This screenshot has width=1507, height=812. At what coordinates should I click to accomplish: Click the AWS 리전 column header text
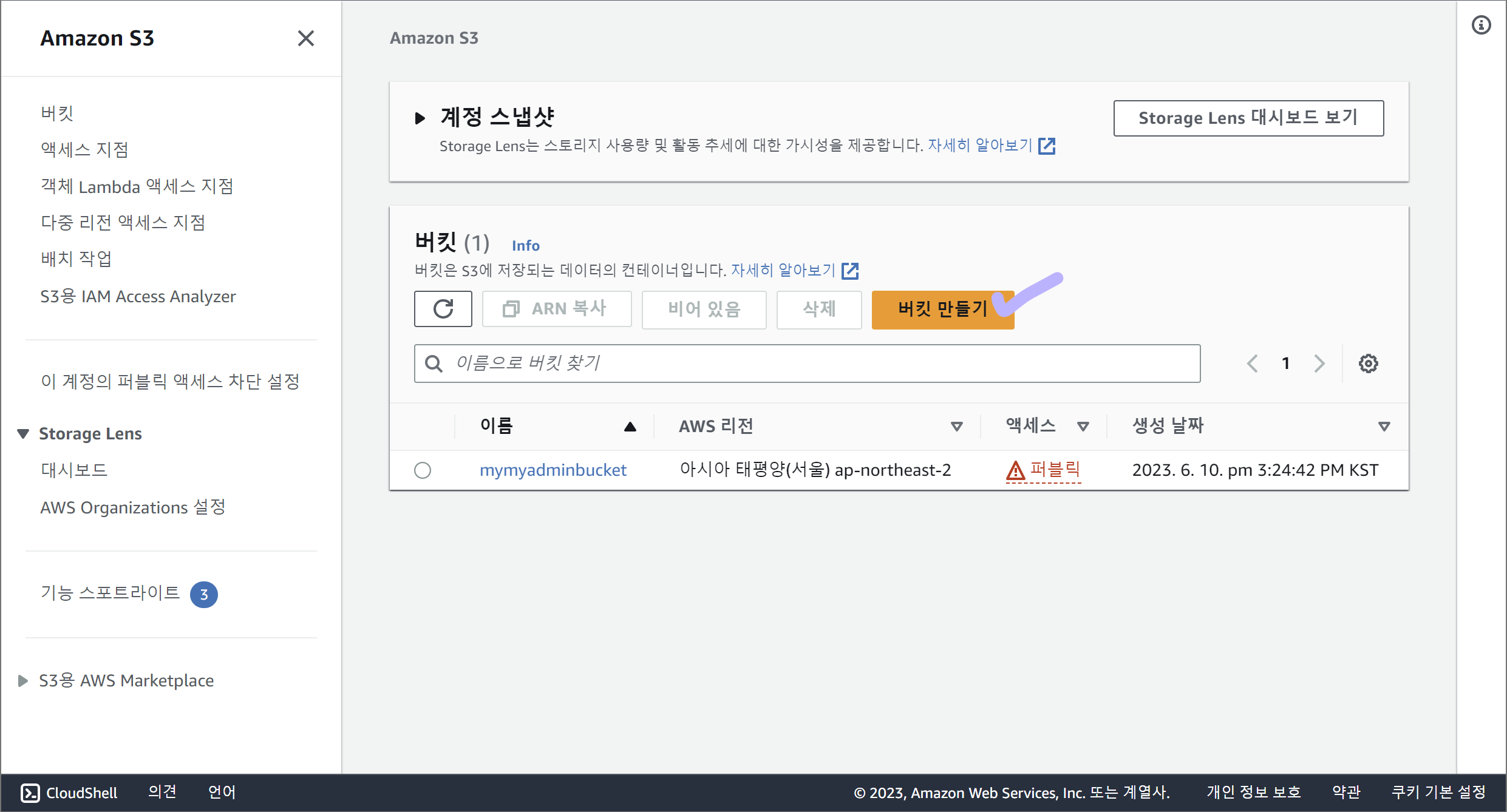[716, 426]
